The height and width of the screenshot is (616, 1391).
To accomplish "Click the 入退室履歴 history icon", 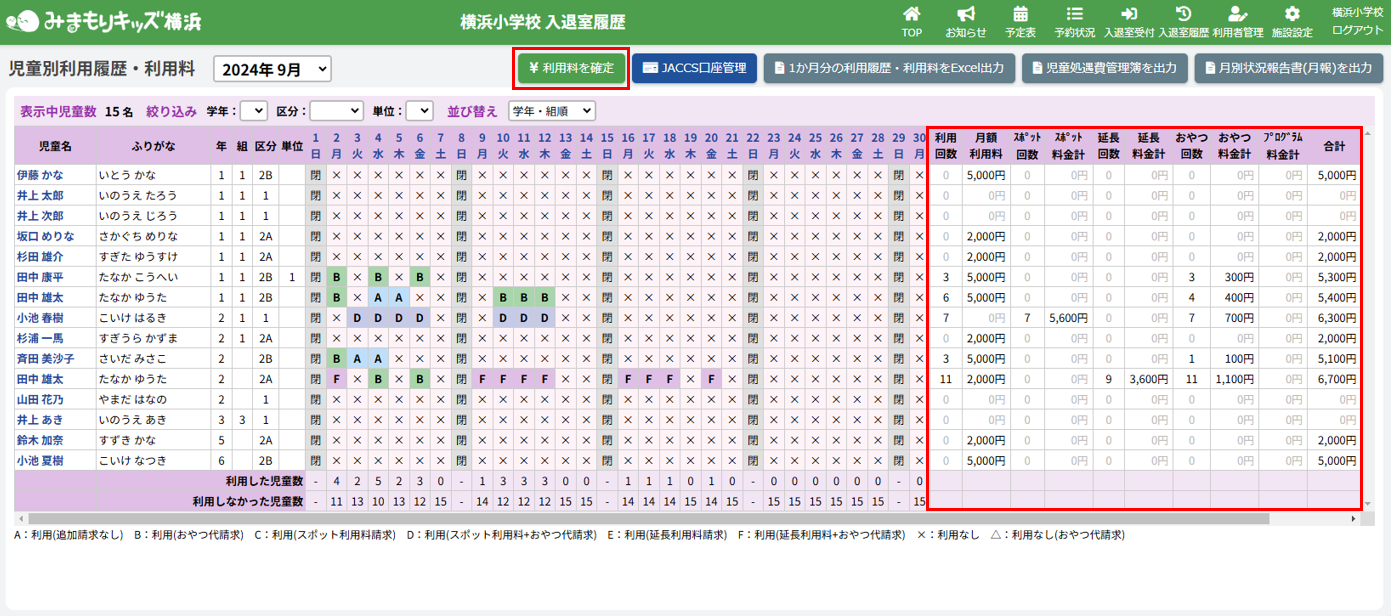I will point(1183,15).
